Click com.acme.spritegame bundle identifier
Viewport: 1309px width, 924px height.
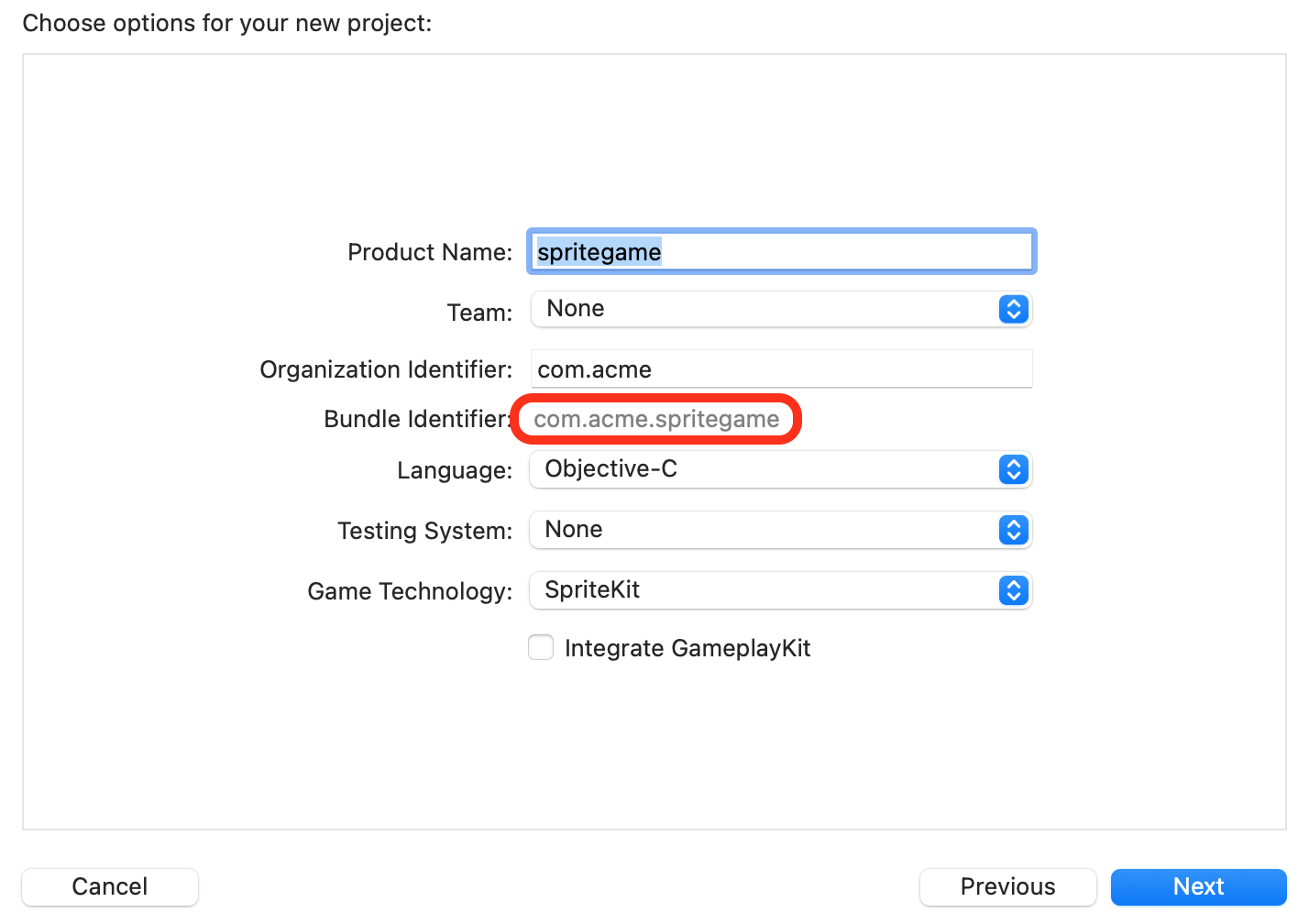[656, 419]
